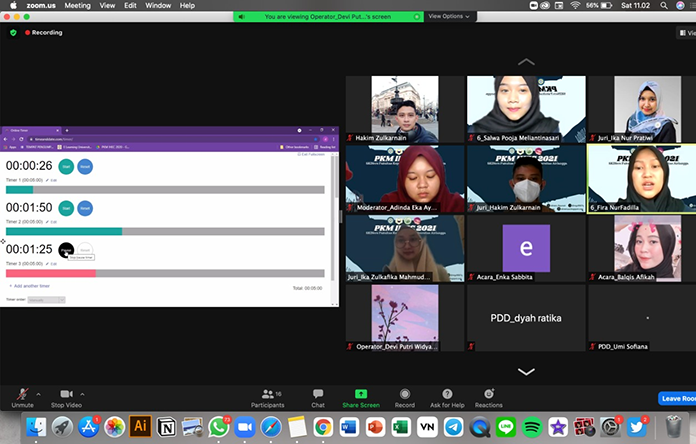Open the Participants panel
696x444 pixels.
(267, 395)
